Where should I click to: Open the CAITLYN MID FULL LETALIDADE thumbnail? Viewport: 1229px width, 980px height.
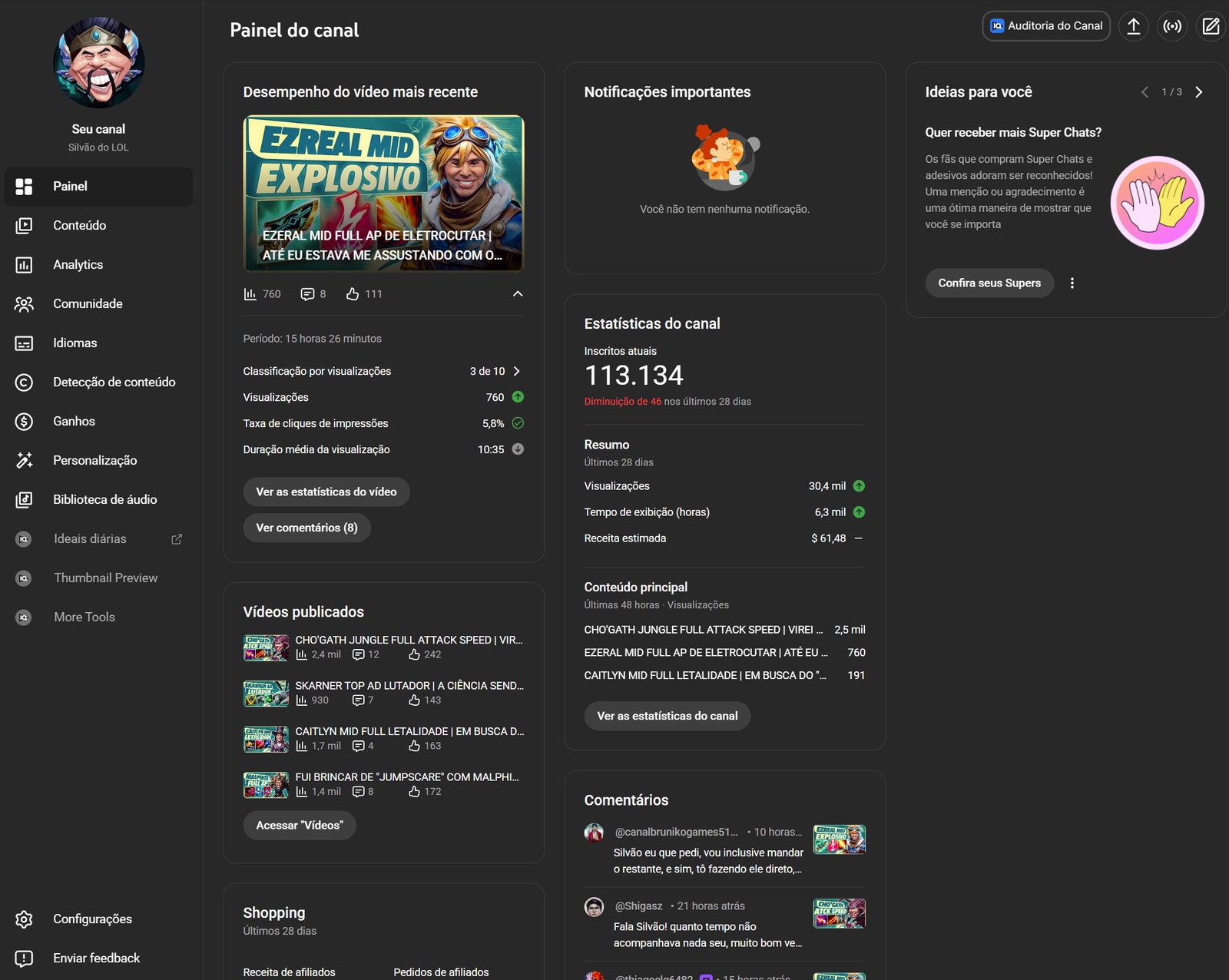[266, 740]
